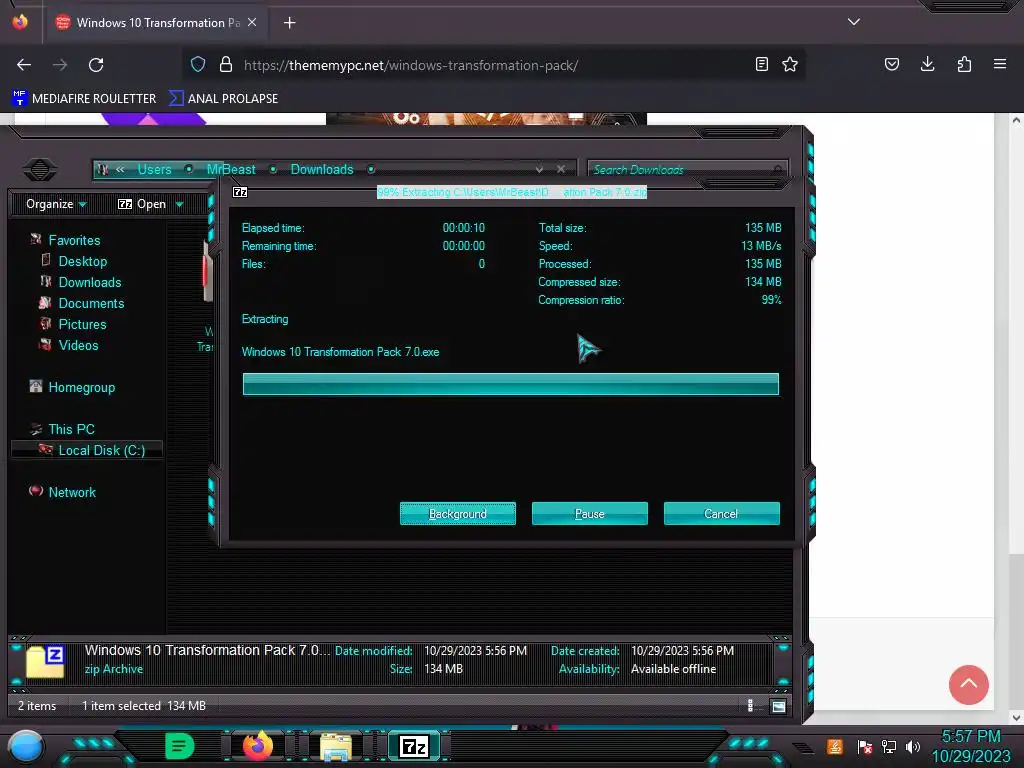Viewport: 1024px width, 768px height.
Task: Open Organize menu in Explorer
Action: 56,204
